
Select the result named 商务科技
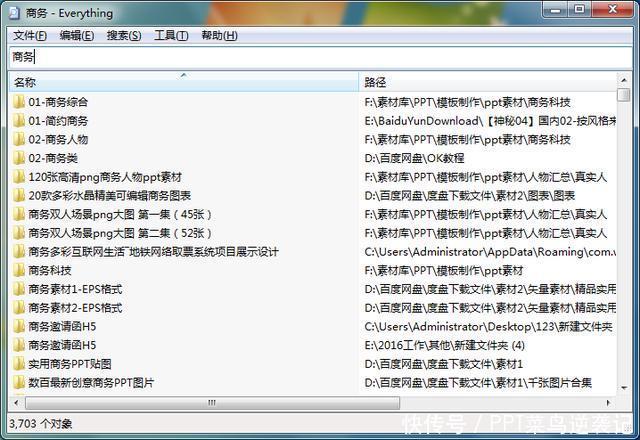[x=50, y=271]
